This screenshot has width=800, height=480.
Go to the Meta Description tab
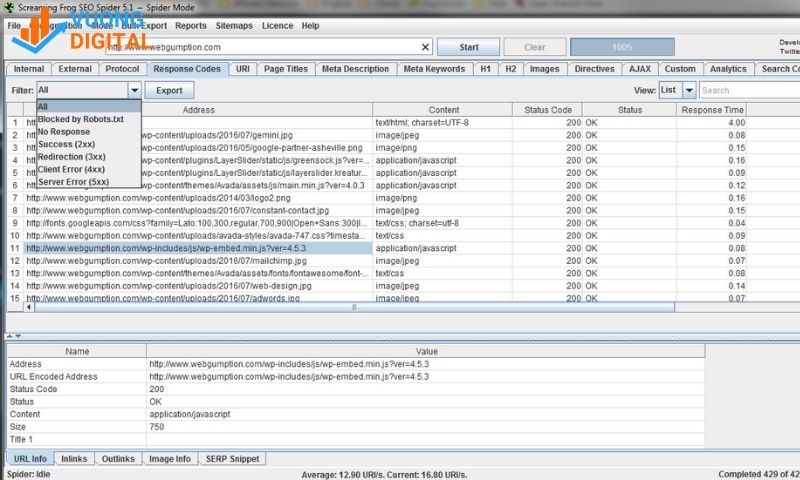coord(355,69)
